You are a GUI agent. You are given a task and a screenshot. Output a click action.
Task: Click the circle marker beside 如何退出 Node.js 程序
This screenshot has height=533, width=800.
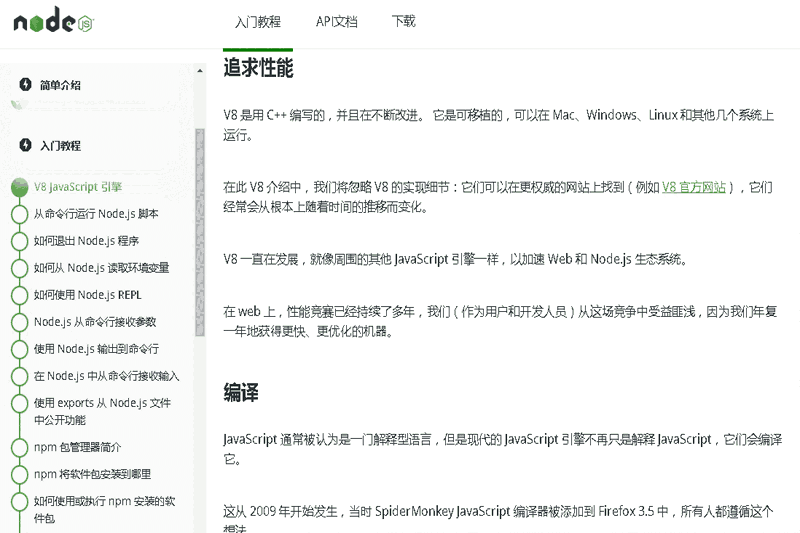point(18,241)
